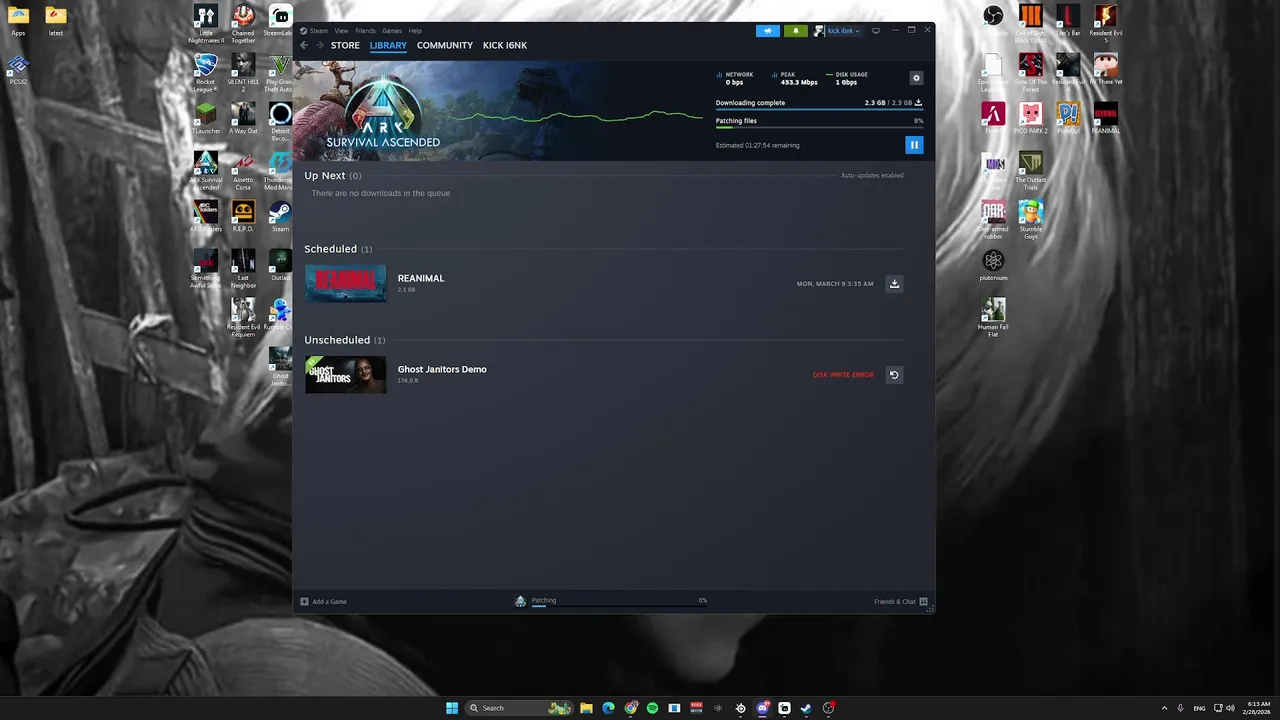This screenshot has width=1280, height=720.
Task: Click the MON, MARCH 9 3:35 AM schedule text
Action: [x=835, y=284]
